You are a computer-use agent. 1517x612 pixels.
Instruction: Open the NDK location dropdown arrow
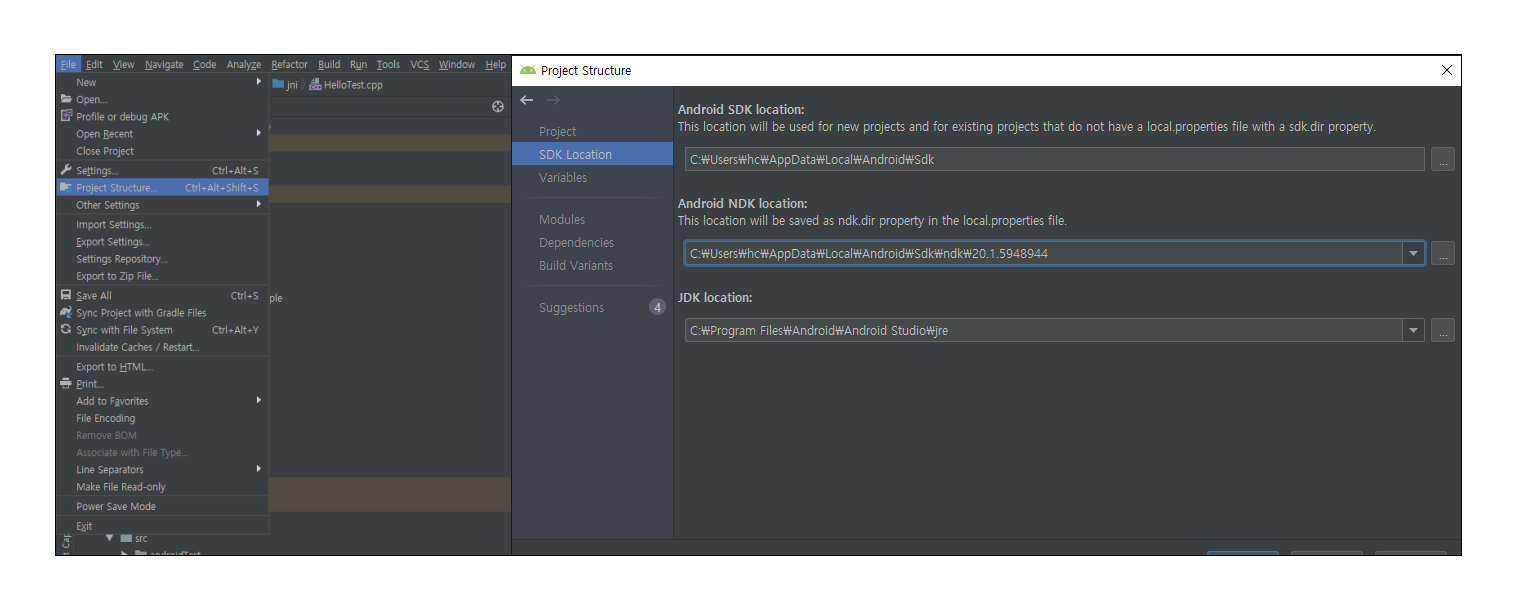(1414, 253)
